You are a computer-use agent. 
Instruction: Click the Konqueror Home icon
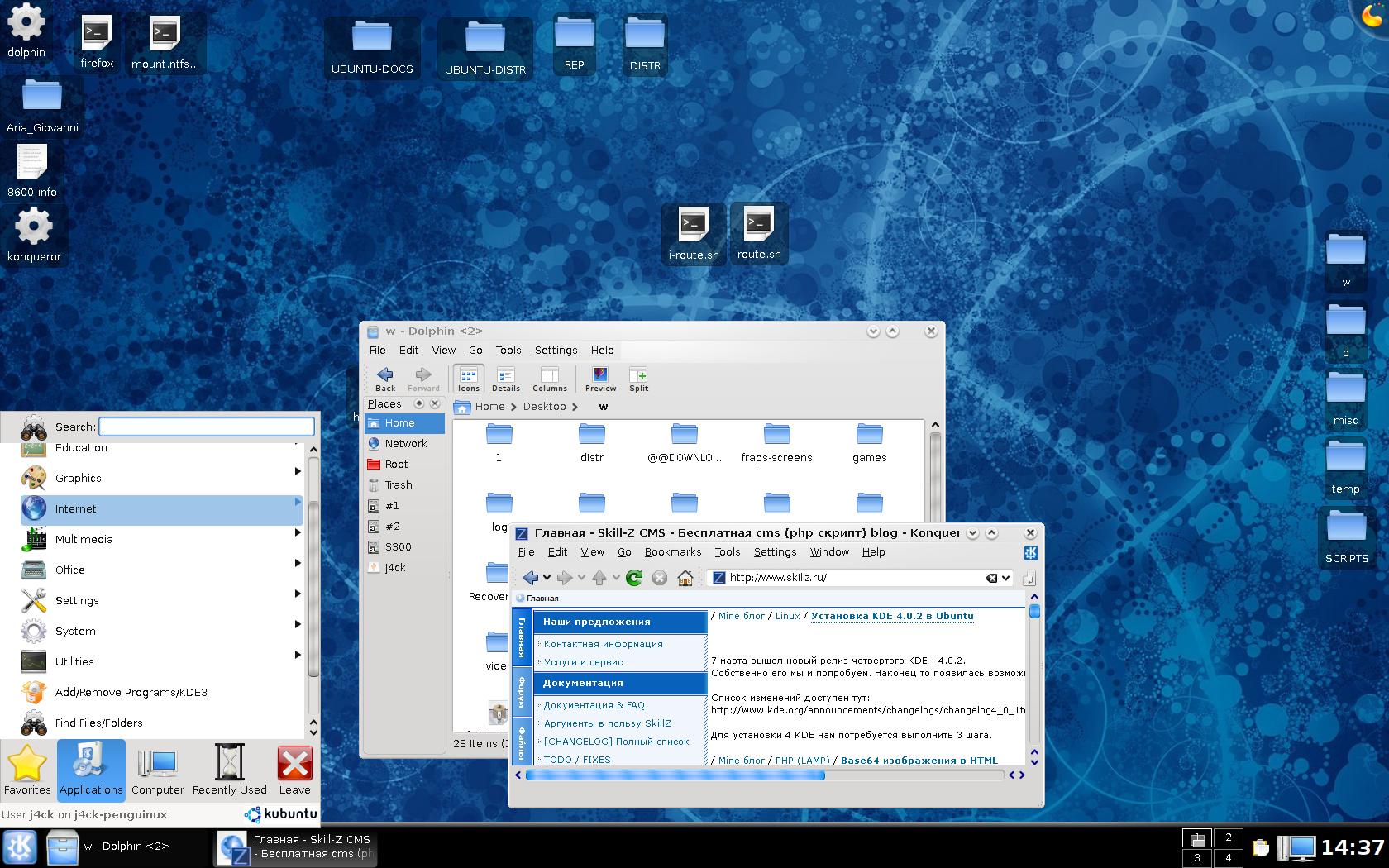[x=685, y=578]
